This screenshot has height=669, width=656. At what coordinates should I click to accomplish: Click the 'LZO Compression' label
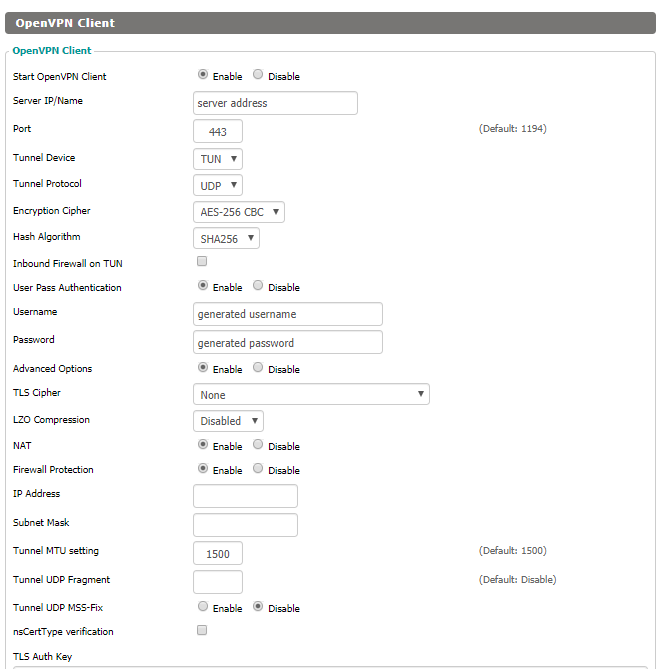click(x=51, y=420)
